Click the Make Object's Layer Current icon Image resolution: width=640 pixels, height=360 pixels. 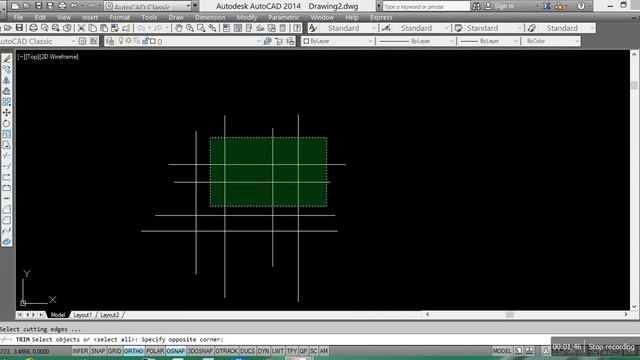[x=268, y=41]
